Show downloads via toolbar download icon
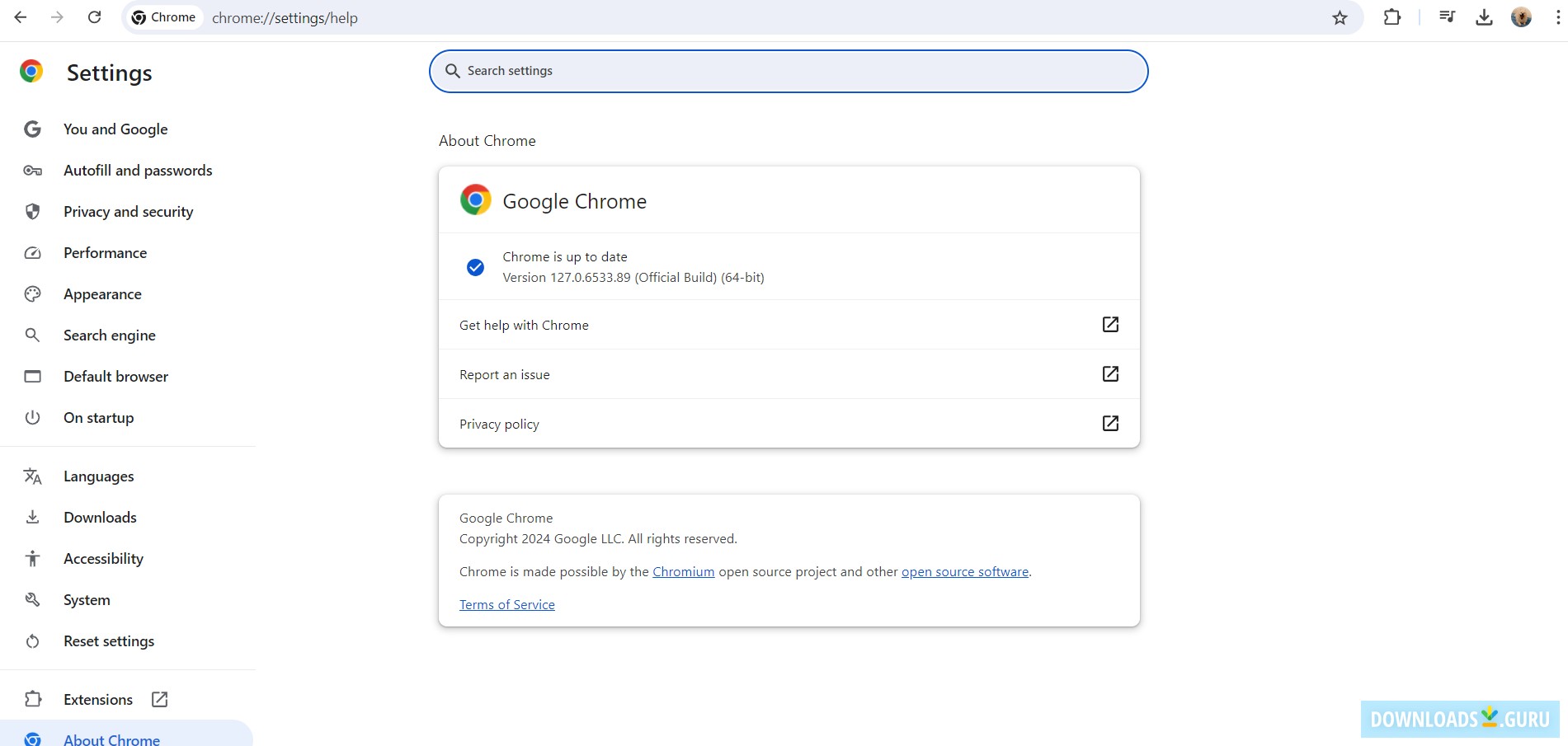 (x=1484, y=17)
